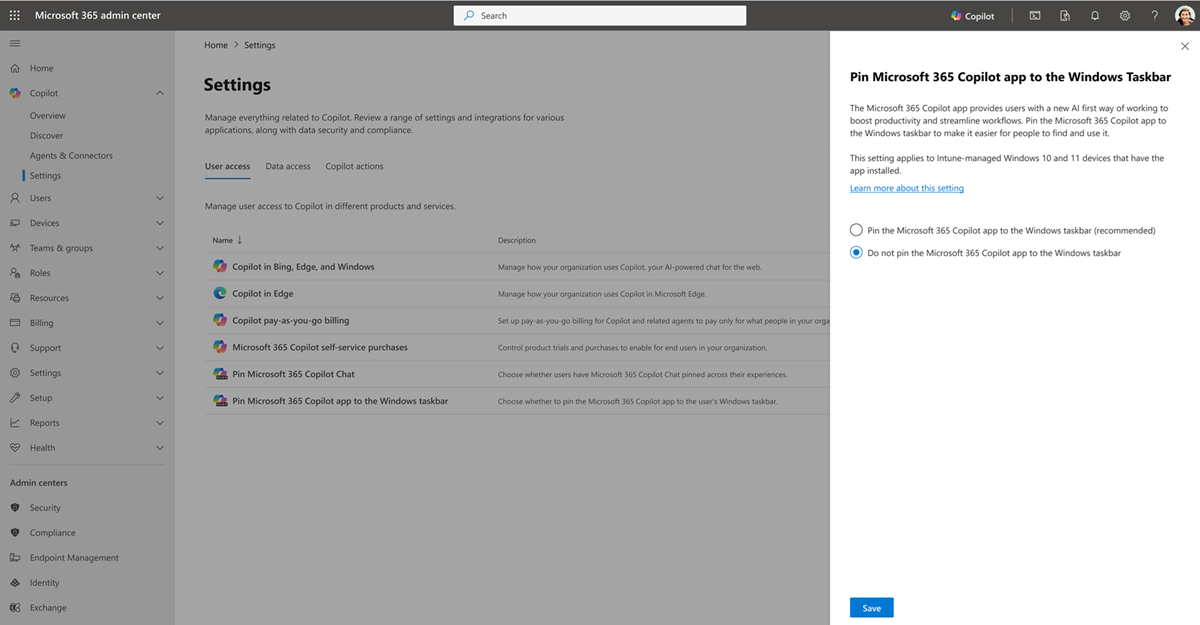This screenshot has height=625, width=1200.
Task: Switch to the User access tab
Action: [227, 166]
